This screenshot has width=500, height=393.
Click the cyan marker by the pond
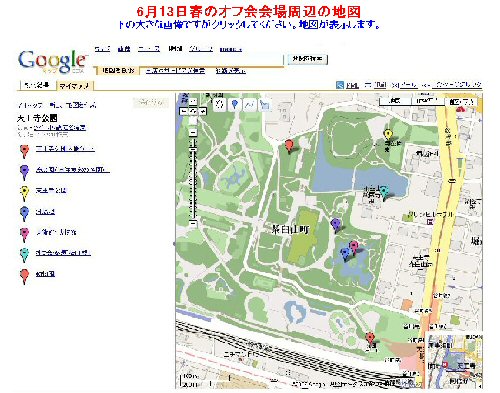point(385,192)
